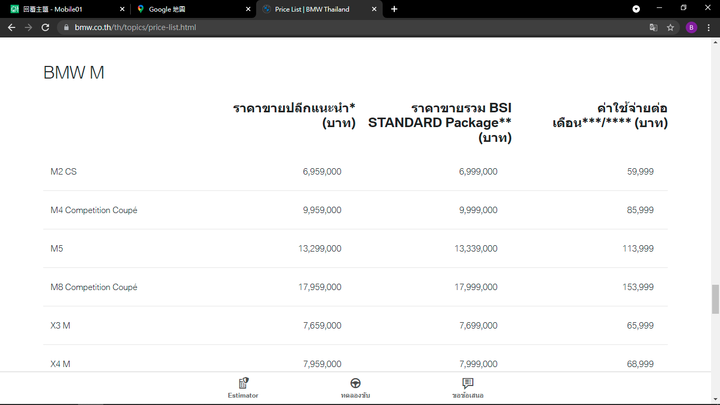Click the X3 M BSI price 7,699,000
The width and height of the screenshot is (720, 405).
(478, 326)
